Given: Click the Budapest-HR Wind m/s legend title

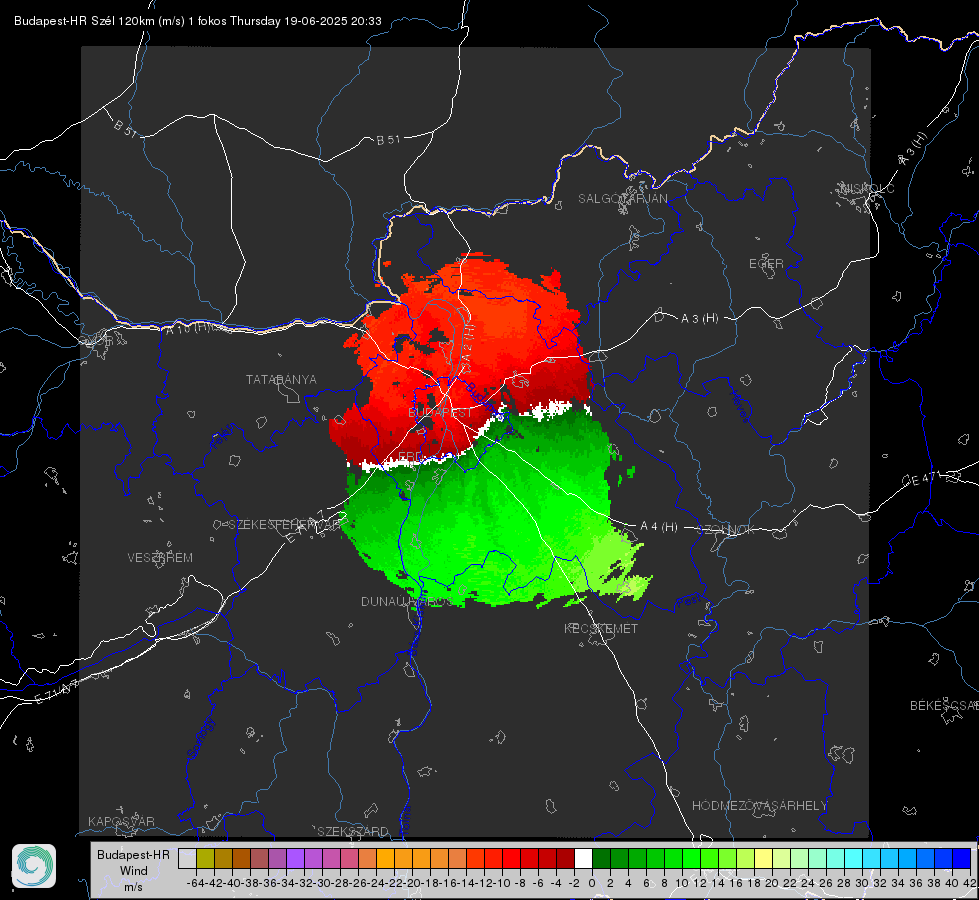Looking at the screenshot, I should 133,870.
